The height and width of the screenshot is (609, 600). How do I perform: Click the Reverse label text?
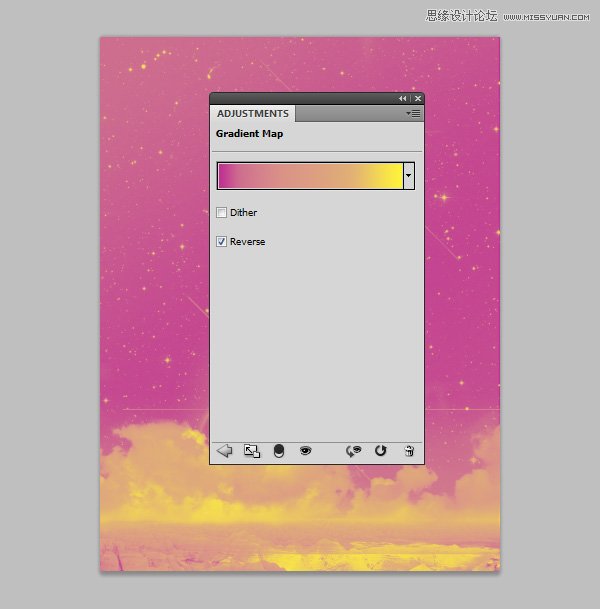247,242
